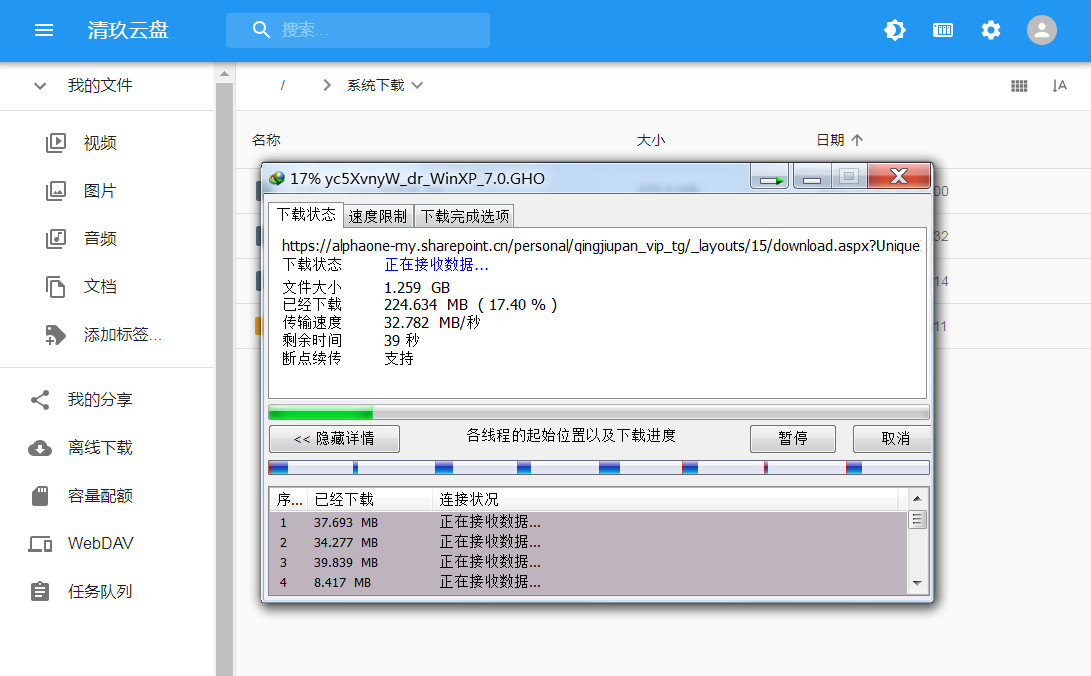Click the 32.782 MB/秒 transfer speed value
The width and height of the screenshot is (1091, 676).
432,323
